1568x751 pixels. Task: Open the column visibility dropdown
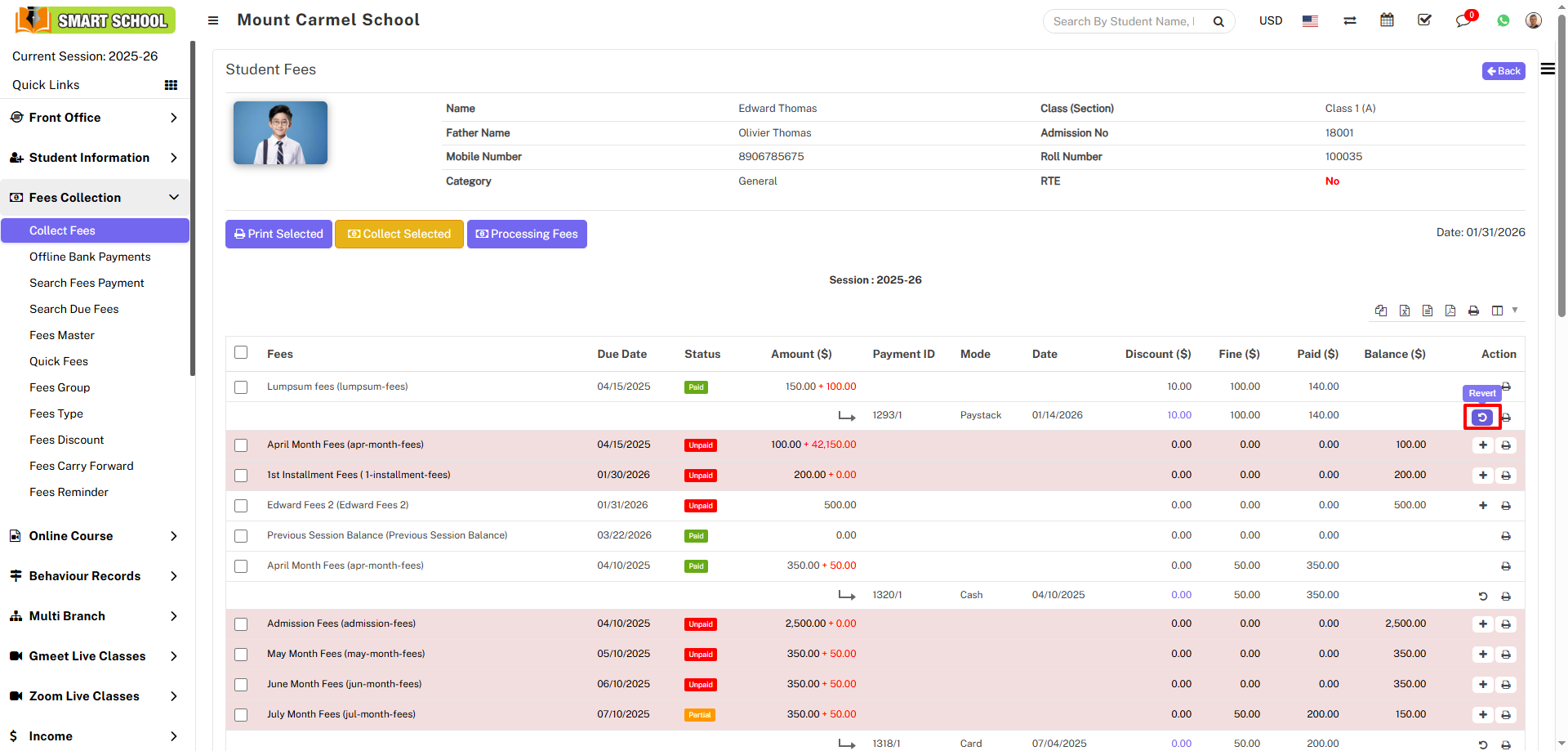click(1502, 311)
